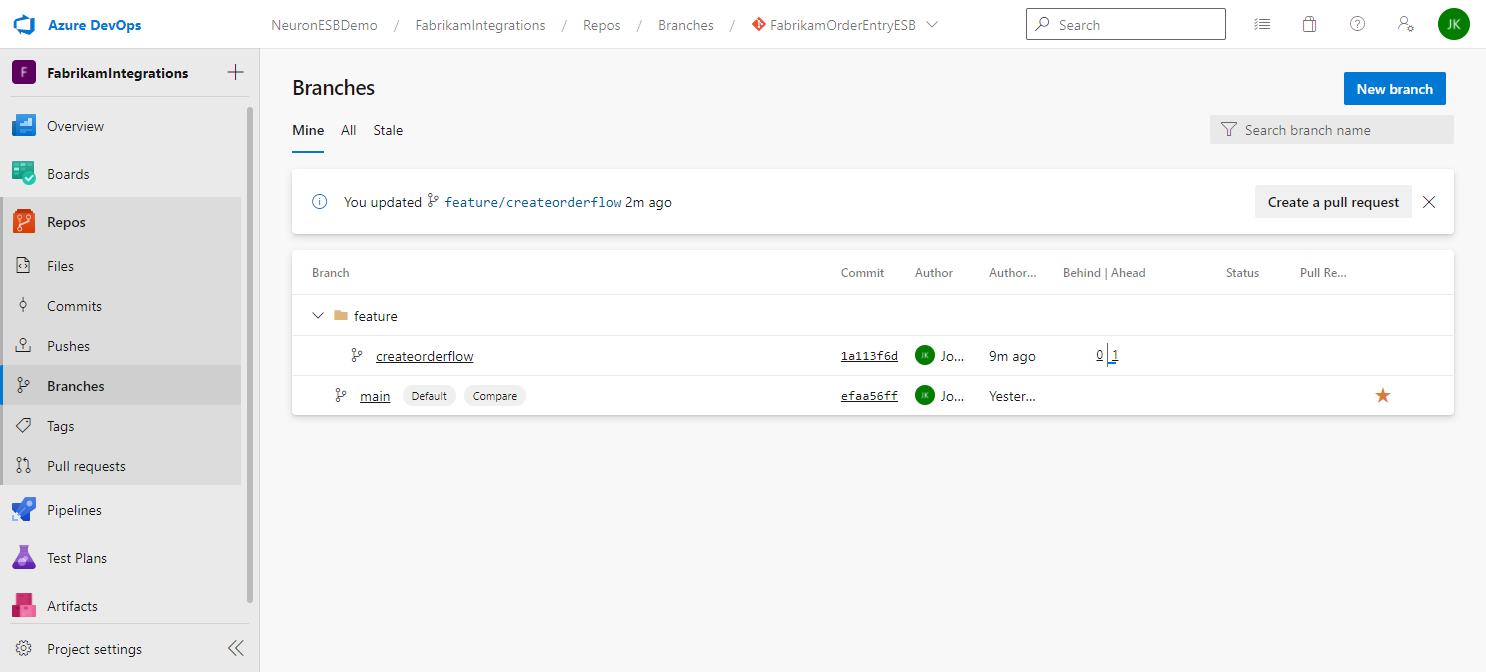Collapse the feature folder chevron

coord(318,316)
